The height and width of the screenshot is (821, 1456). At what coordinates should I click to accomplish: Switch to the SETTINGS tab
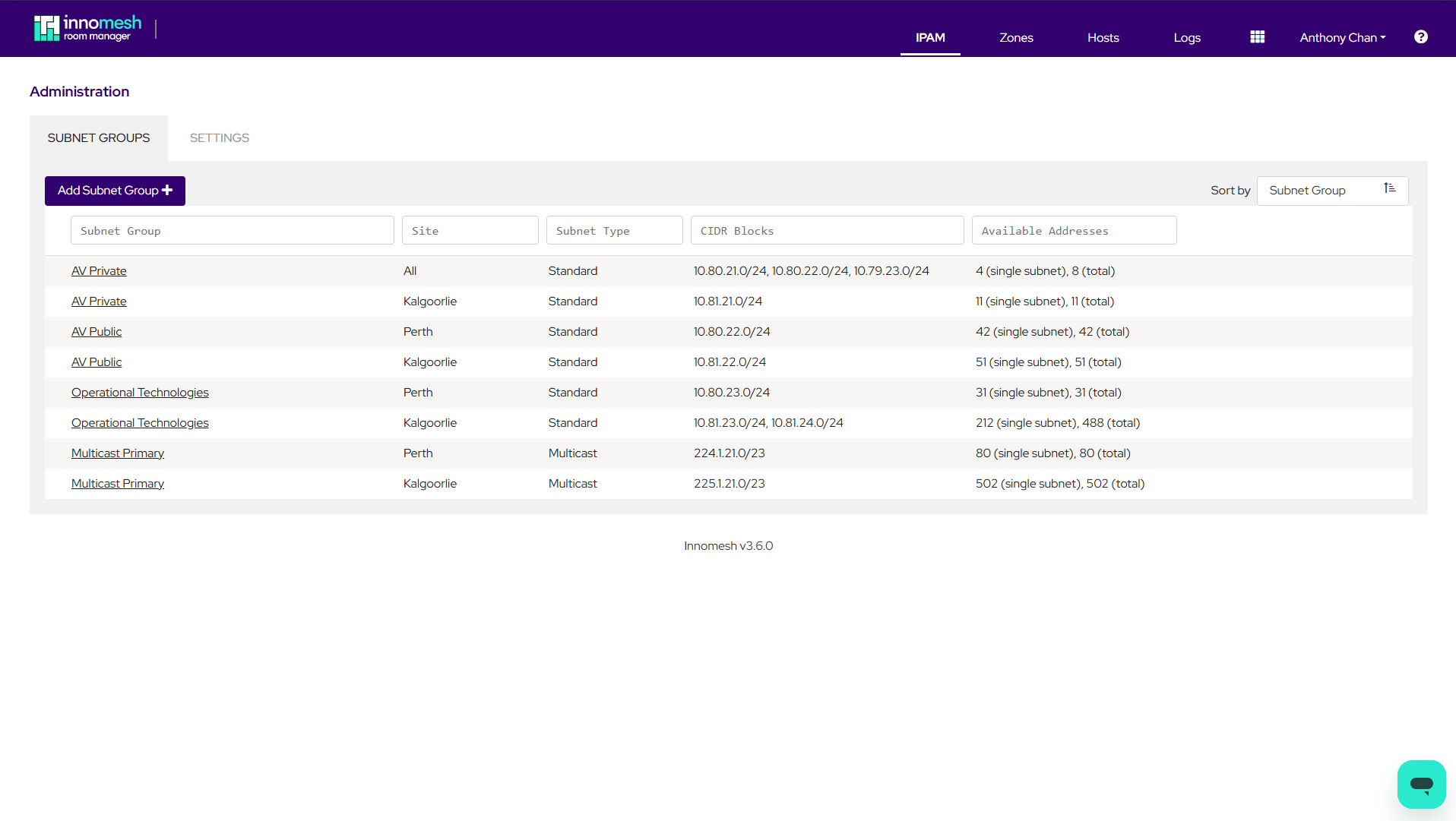[x=219, y=137]
